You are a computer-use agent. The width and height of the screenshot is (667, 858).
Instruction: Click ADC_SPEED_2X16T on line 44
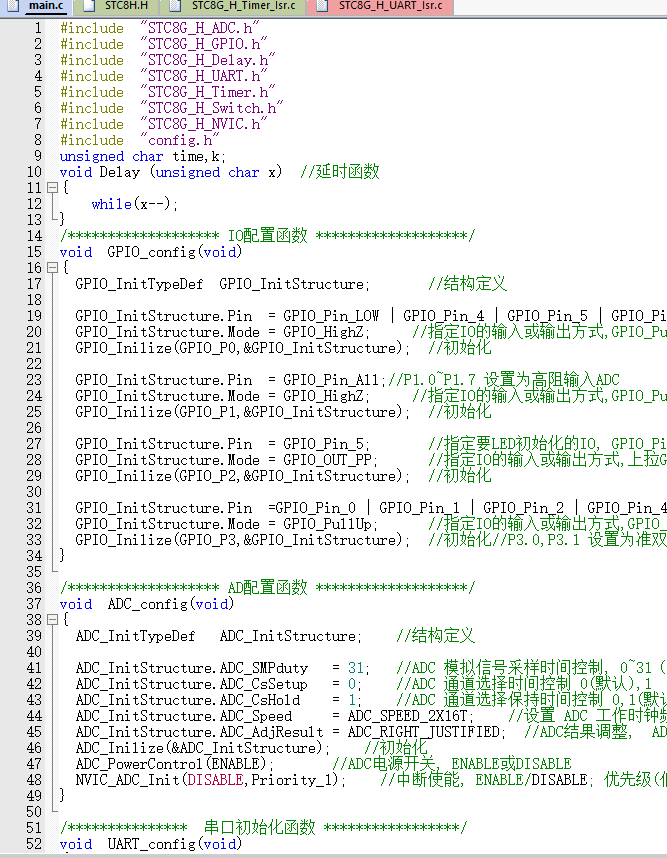click(x=407, y=716)
